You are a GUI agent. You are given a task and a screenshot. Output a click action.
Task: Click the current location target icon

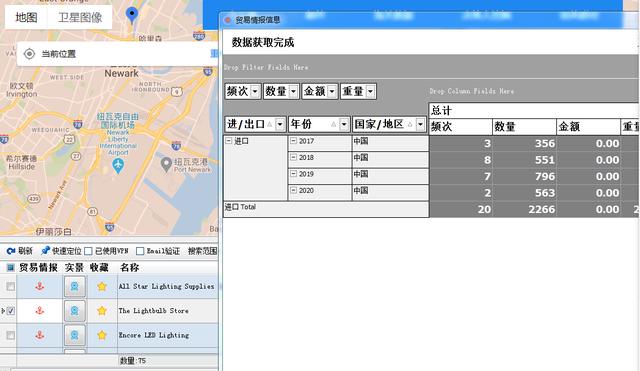tap(29, 54)
